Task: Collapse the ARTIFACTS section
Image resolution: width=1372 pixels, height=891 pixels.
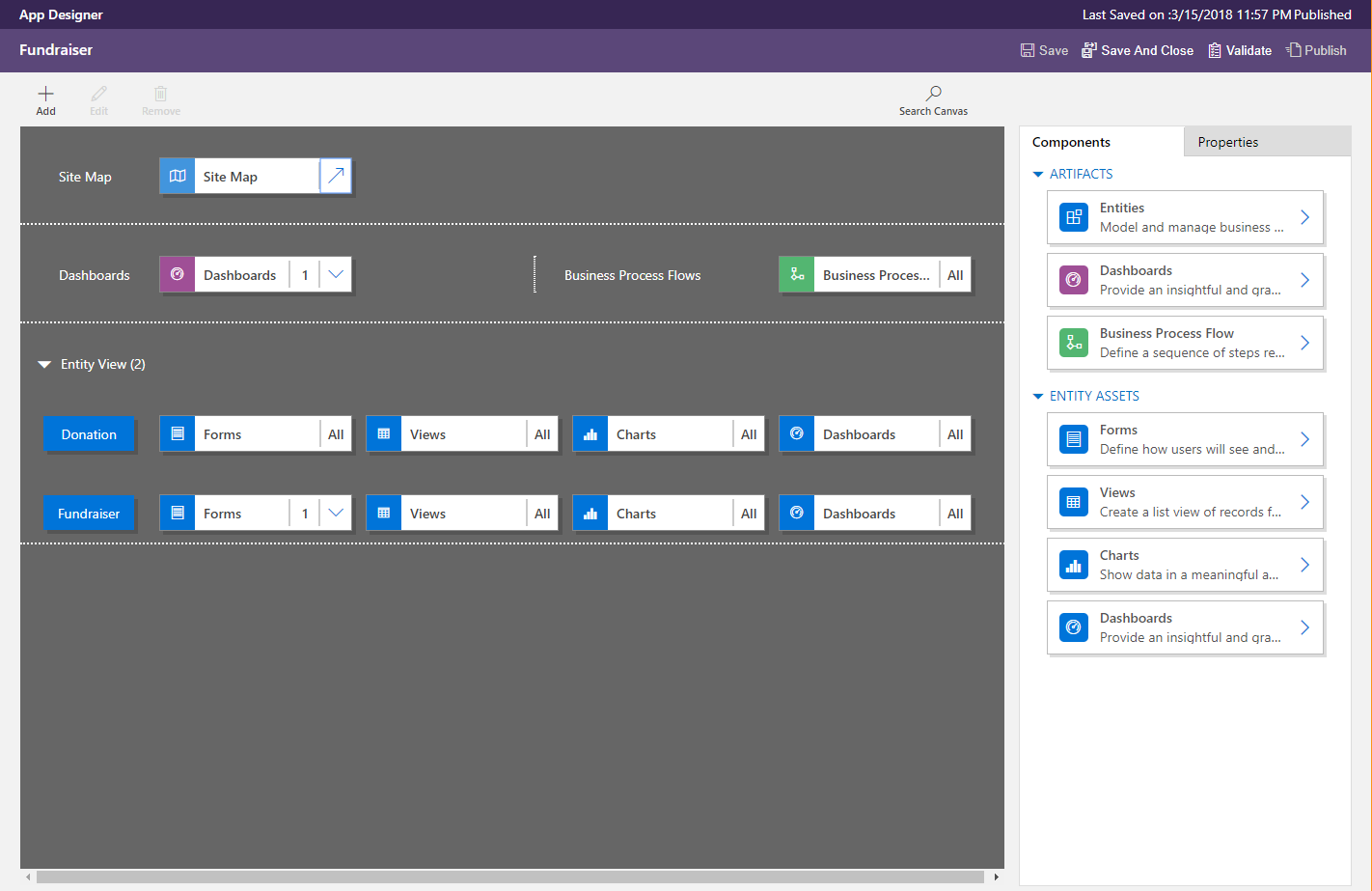Action: coord(1038,175)
